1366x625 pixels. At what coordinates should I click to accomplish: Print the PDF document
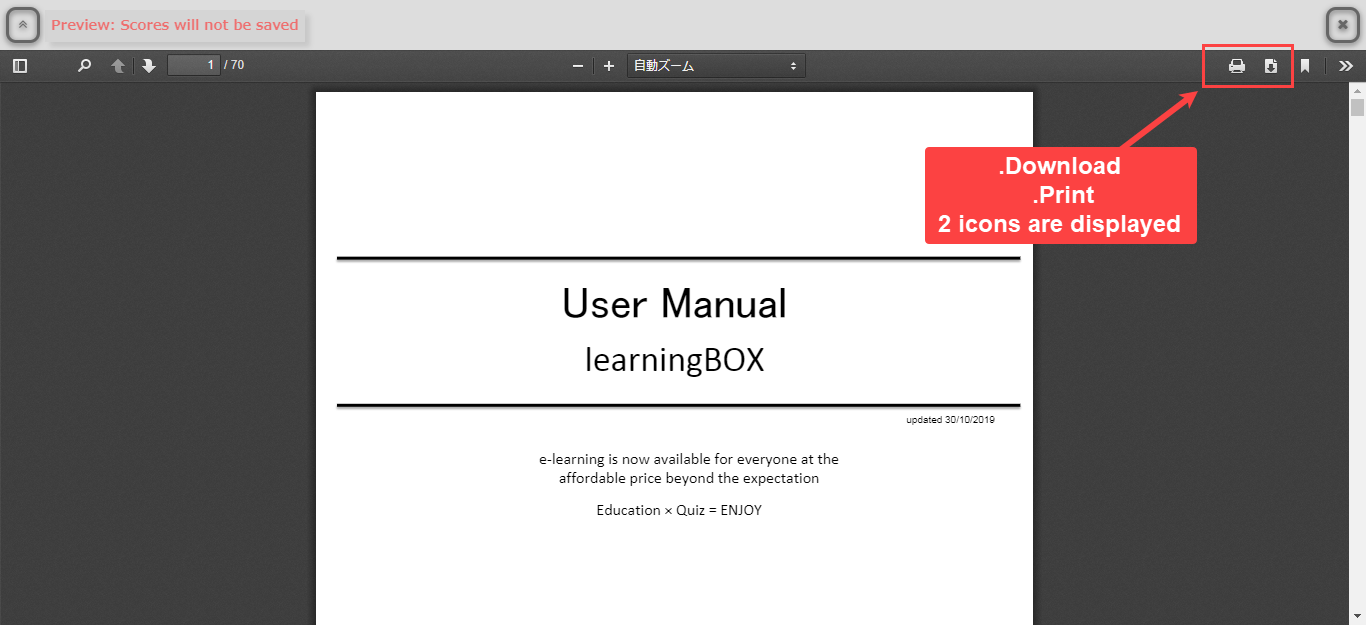coord(1237,66)
